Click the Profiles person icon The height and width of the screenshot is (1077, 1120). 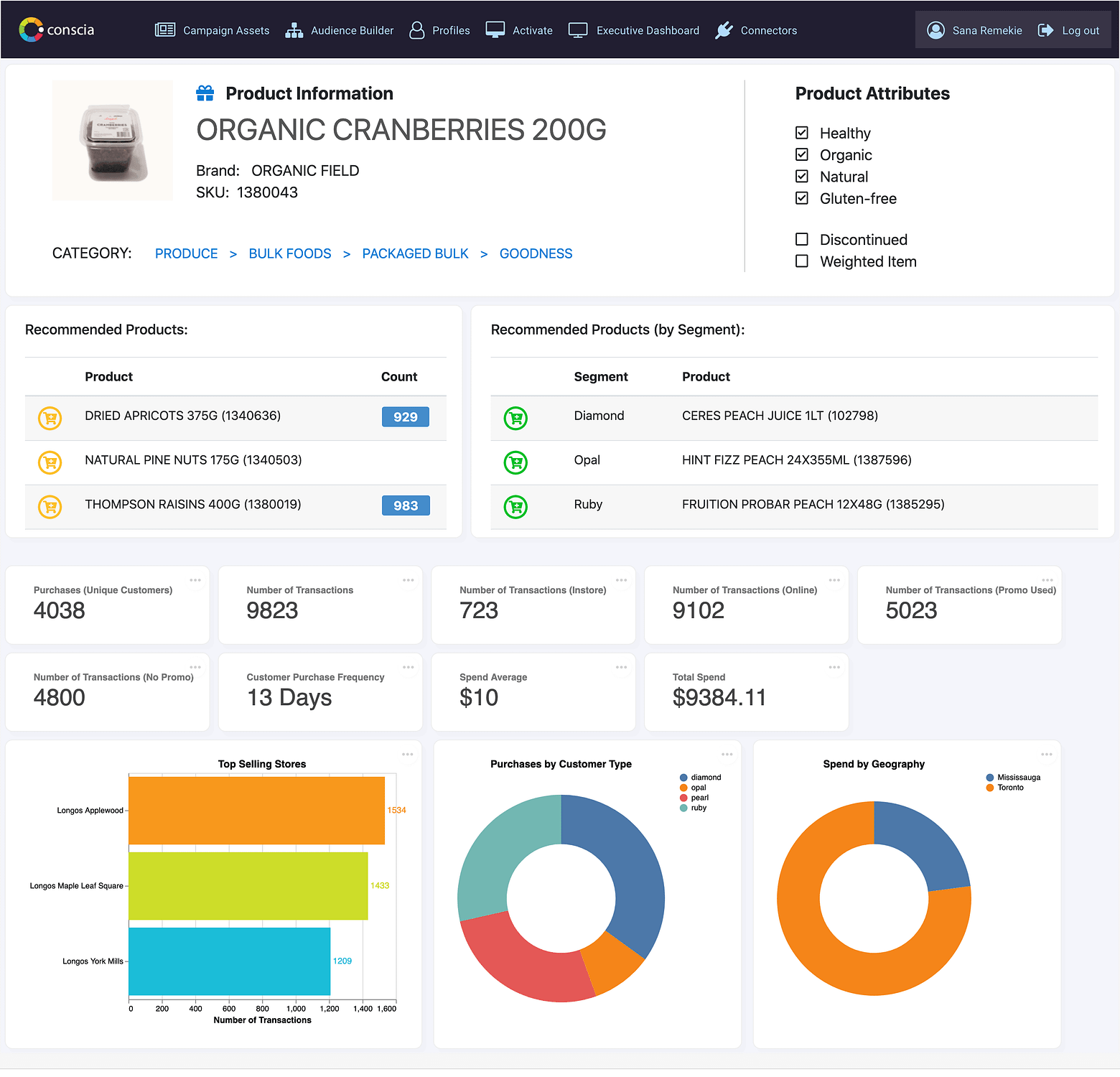click(x=416, y=30)
